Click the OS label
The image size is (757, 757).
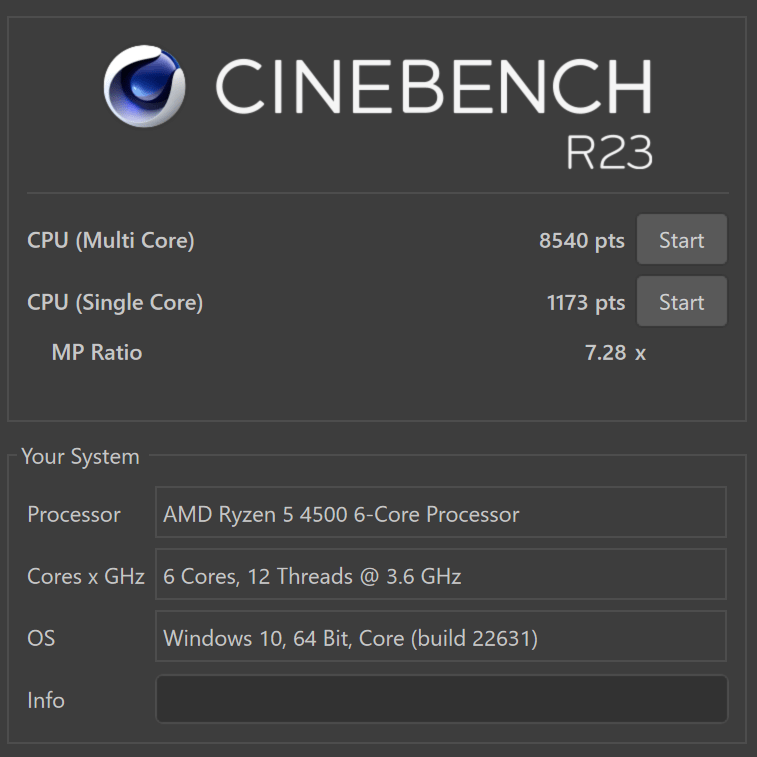41,638
